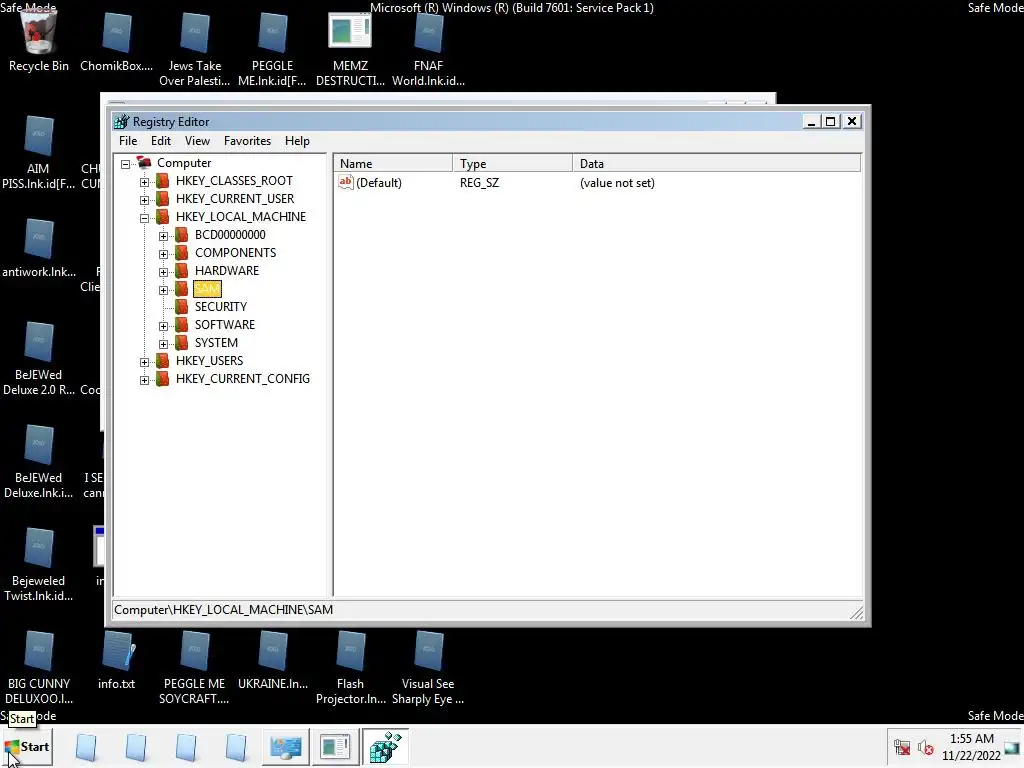Viewport: 1024px width, 768px height.
Task: Click the Show desktop button in tray corner
Action: (1012, 747)
